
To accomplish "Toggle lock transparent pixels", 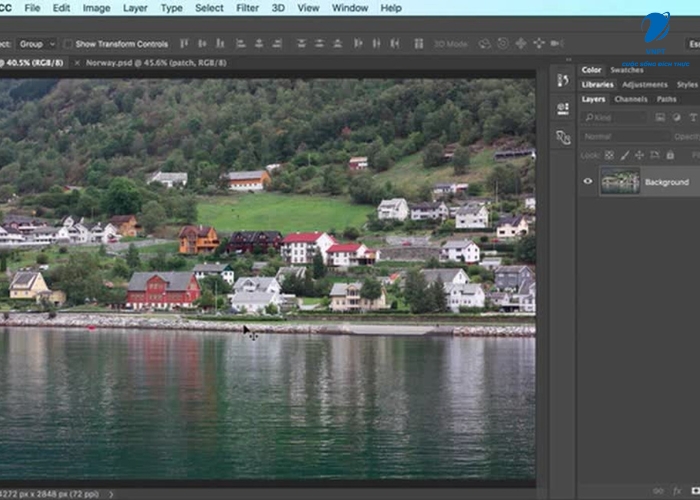I will click(x=609, y=155).
